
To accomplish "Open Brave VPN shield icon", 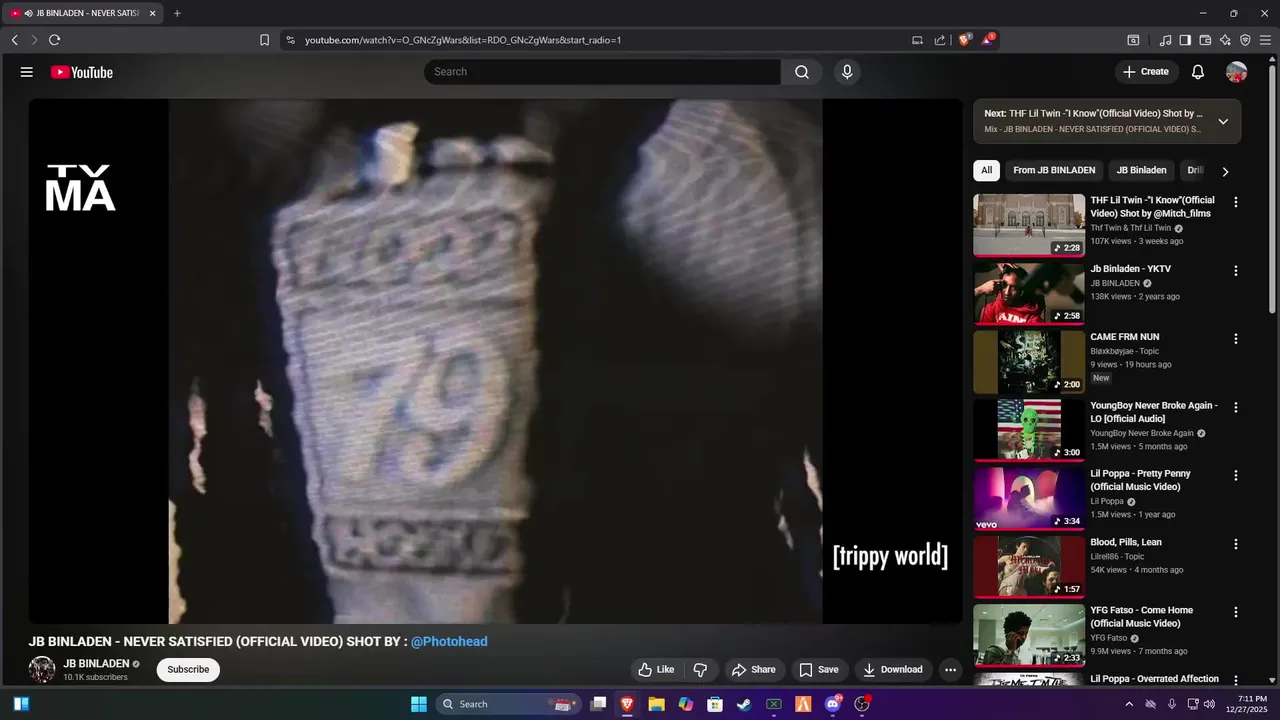I will pyautogui.click(x=1245, y=40).
